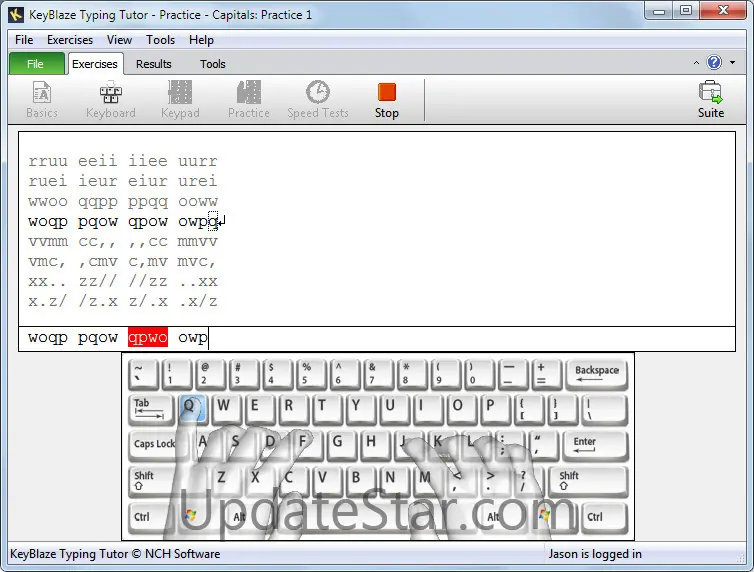
Task: Switch to the Exercises ribbon tab
Action: pyautogui.click(x=95, y=64)
